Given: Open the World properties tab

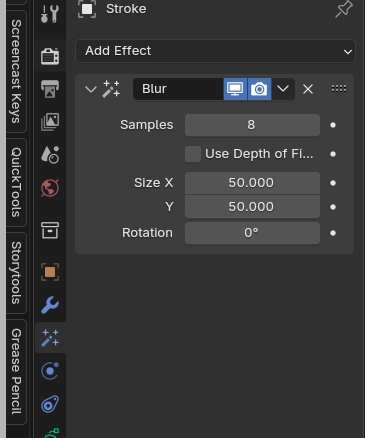Looking at the screenshot, I should (x=50, y=188).
